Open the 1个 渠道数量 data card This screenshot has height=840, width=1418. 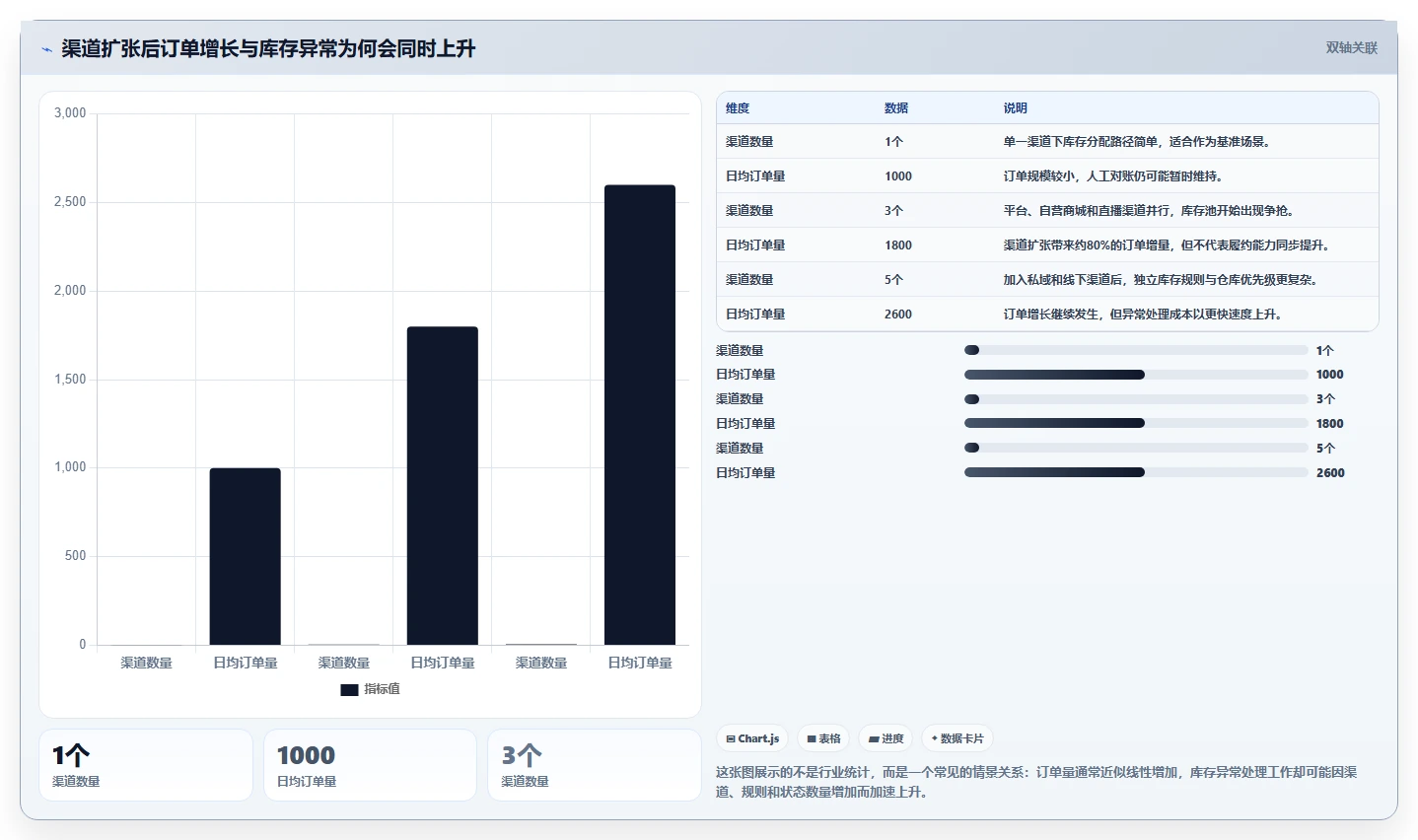146,765
